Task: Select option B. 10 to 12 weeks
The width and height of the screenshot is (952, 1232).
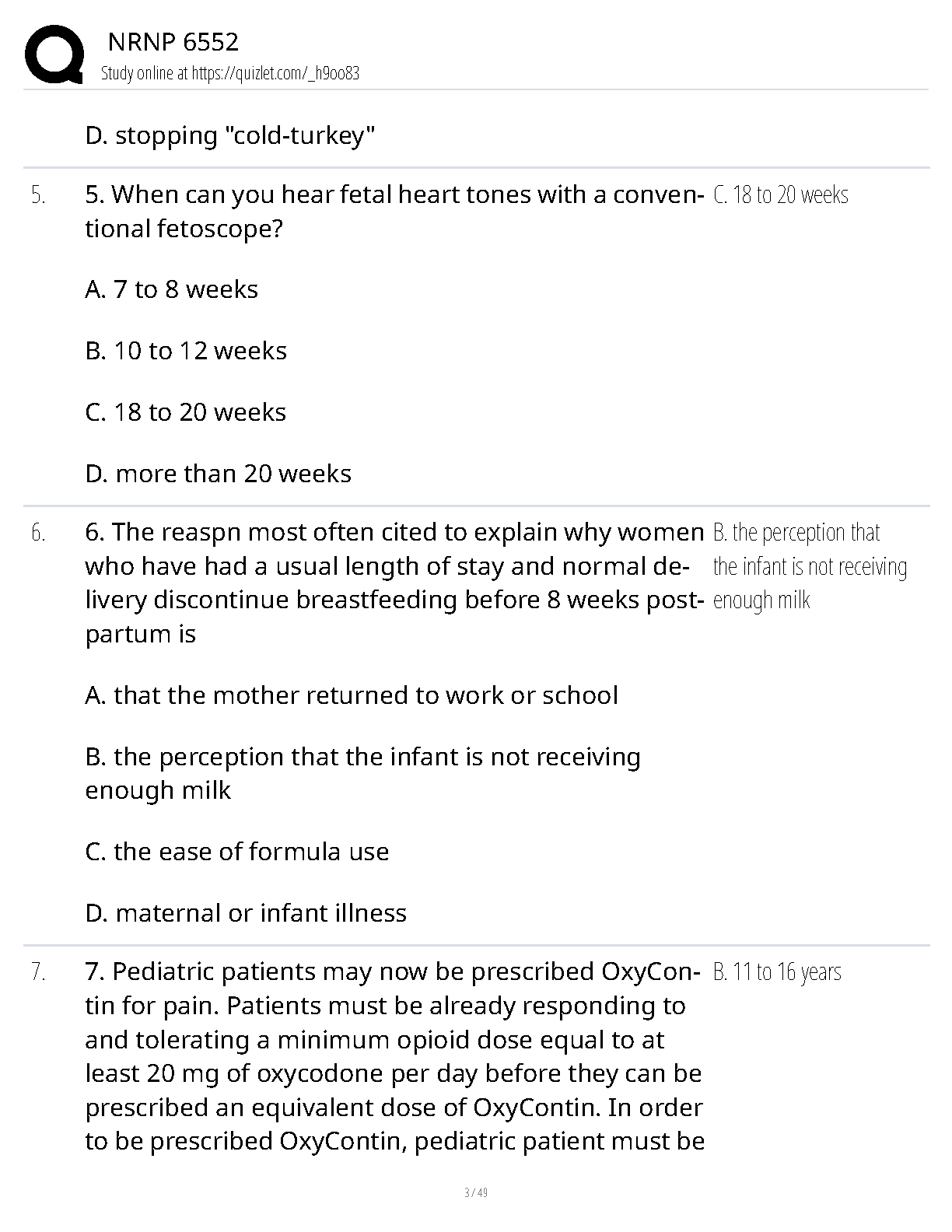Action: (x=186, y=351)
